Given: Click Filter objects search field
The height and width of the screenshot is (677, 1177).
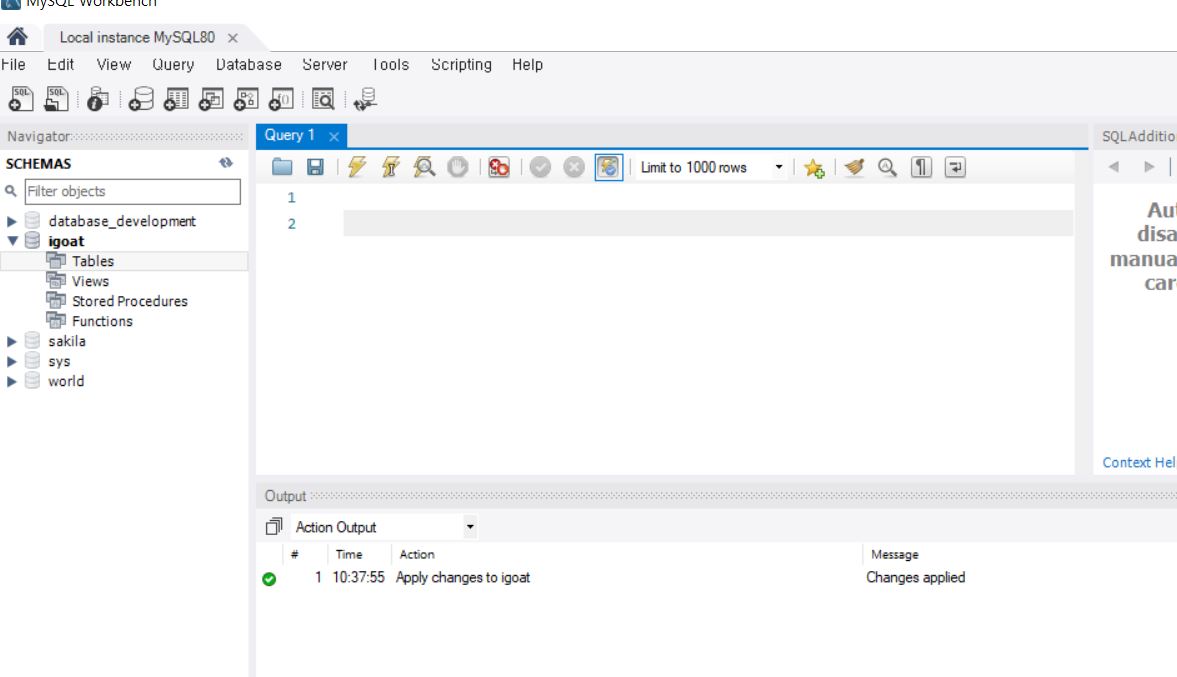Looking at the screenshot, I should point(133,191).
